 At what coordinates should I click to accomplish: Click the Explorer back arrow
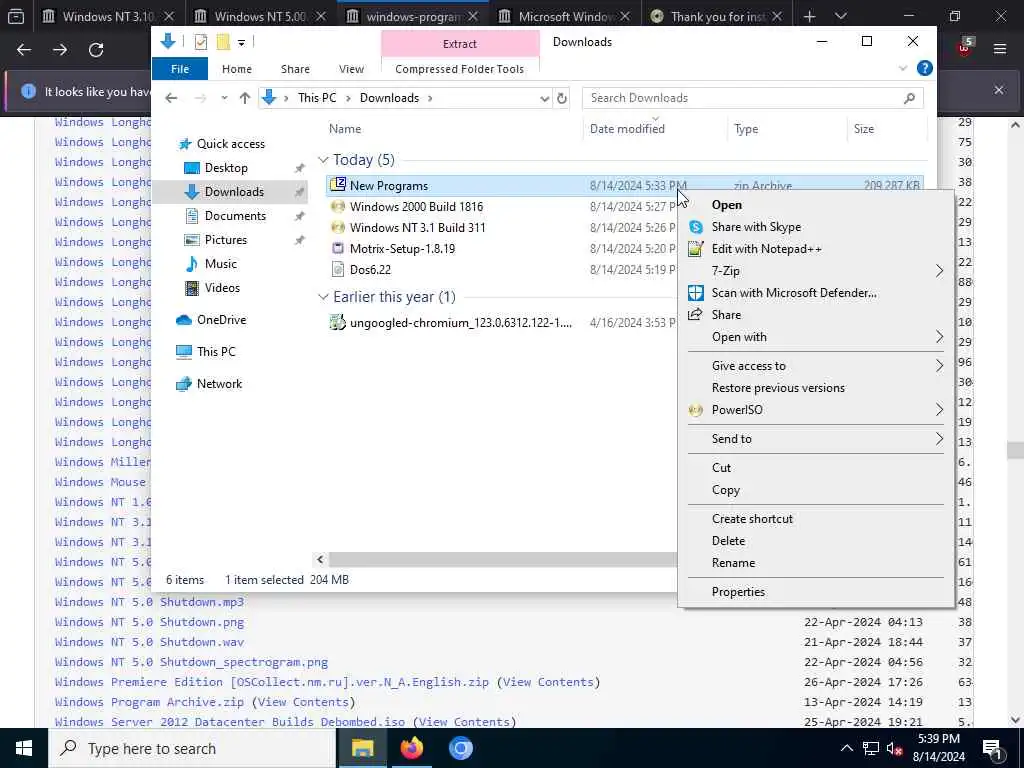coord(171,98)
